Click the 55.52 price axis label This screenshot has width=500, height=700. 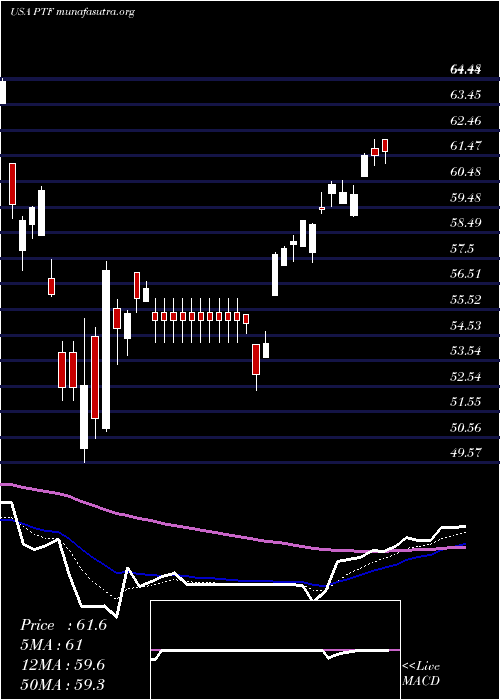coord(466,299)
